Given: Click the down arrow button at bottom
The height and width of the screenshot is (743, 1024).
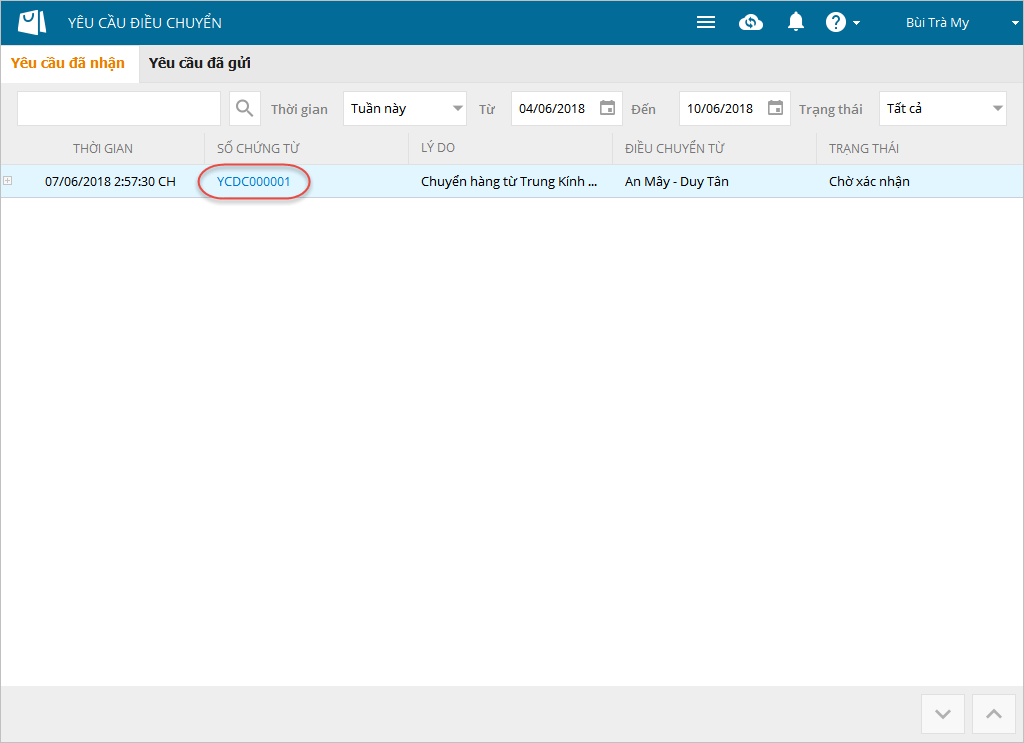Looking at the screenshot, I should [942, 714].
